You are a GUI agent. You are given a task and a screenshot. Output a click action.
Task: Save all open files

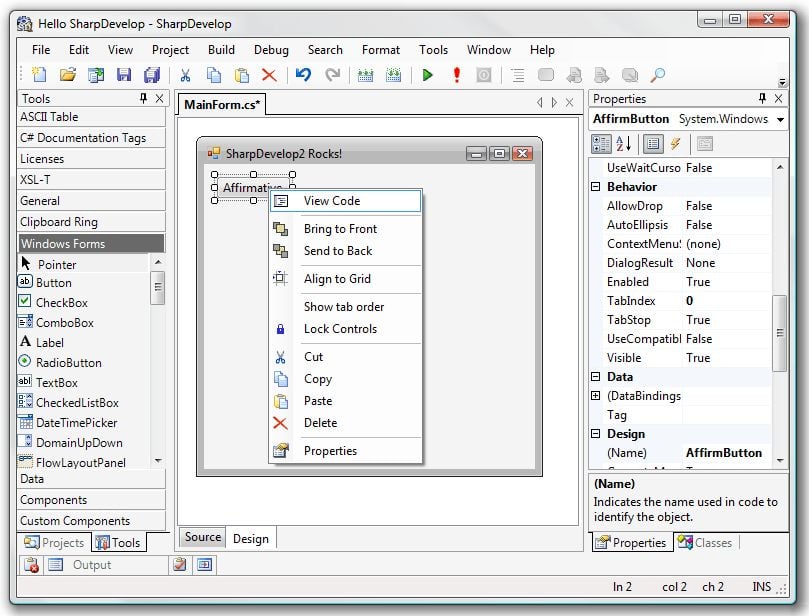click(x=152, y=74)
